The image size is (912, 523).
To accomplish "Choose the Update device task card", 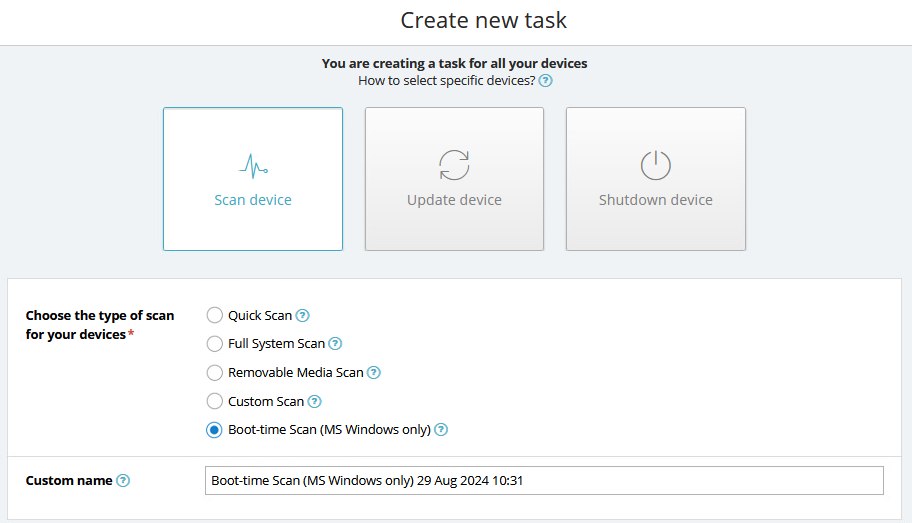I will point(454,179).
